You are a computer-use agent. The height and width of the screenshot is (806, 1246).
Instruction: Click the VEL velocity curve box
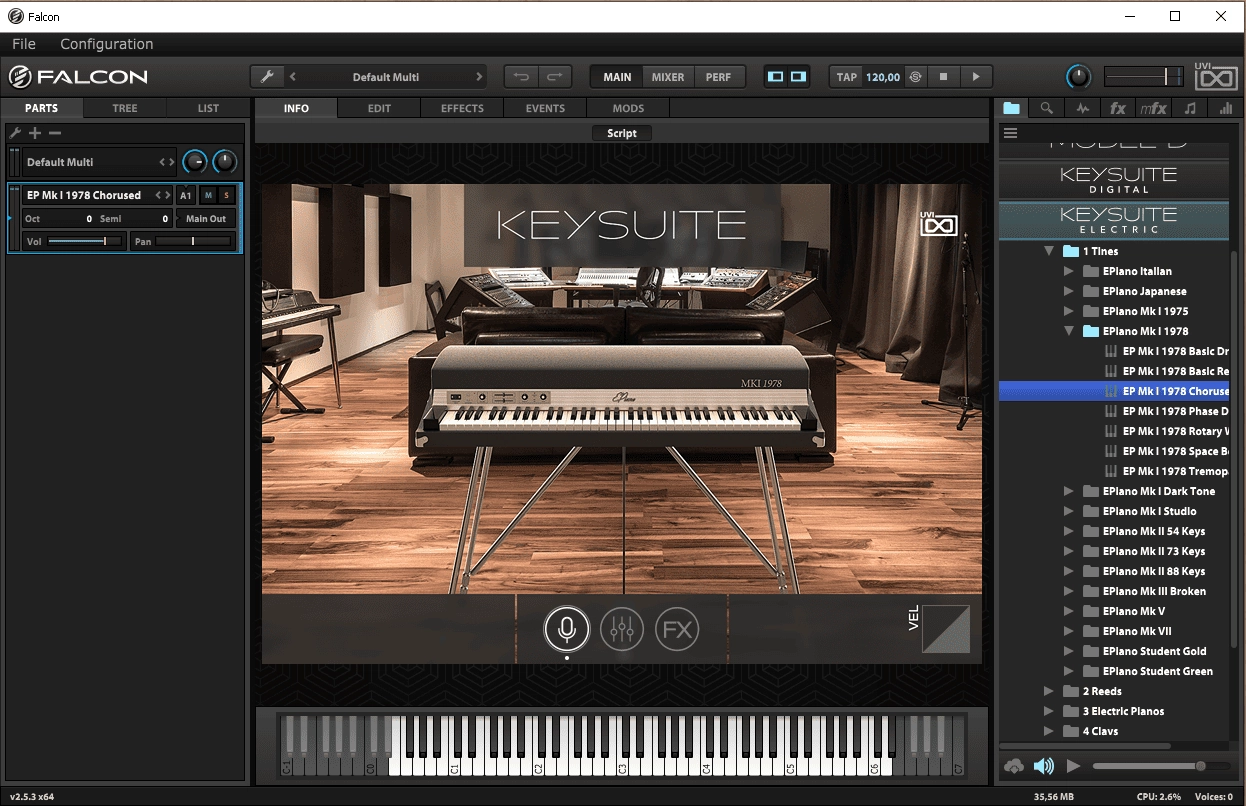[945, 628]
